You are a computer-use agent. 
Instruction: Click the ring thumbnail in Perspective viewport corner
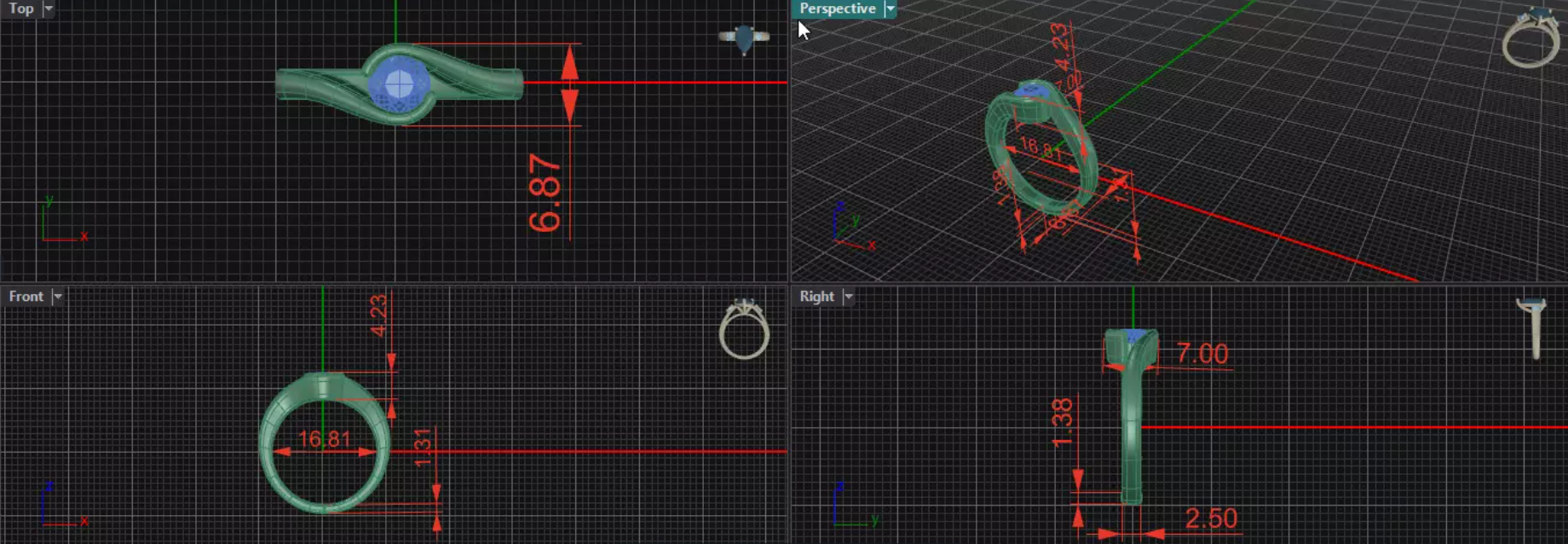click(1530, 38)
